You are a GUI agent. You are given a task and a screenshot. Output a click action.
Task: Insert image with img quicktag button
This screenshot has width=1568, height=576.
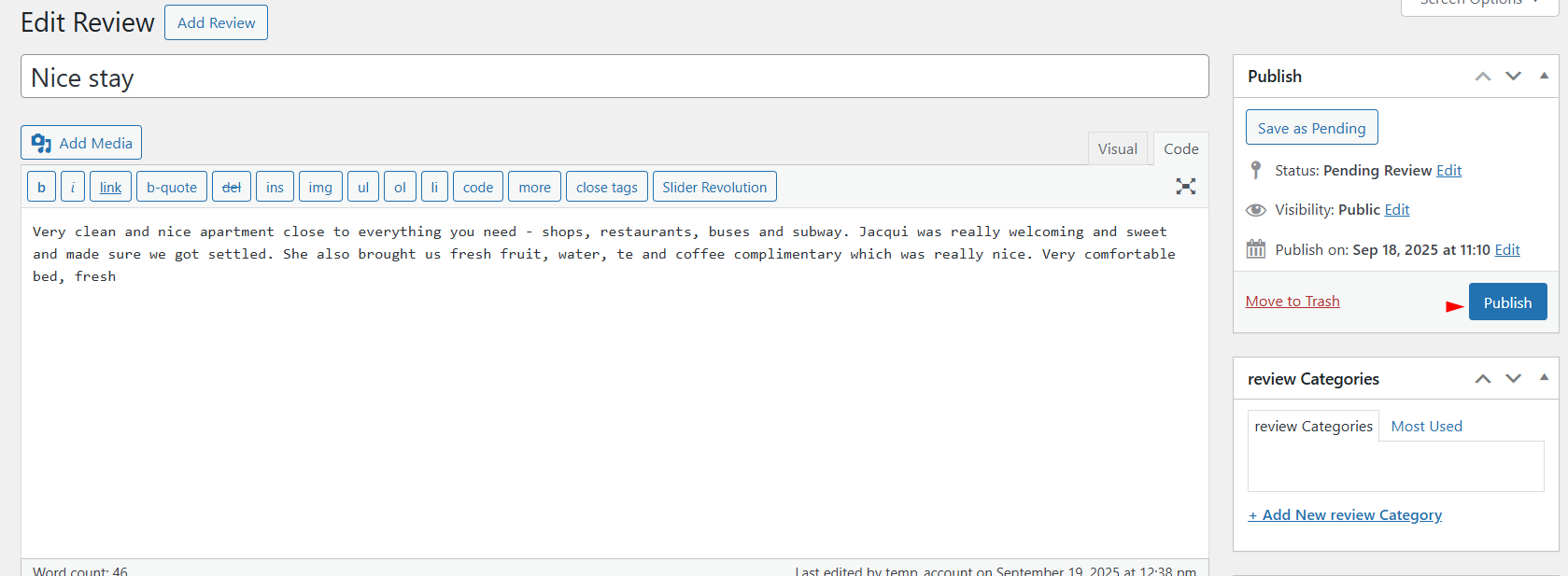tap(320, 187)
